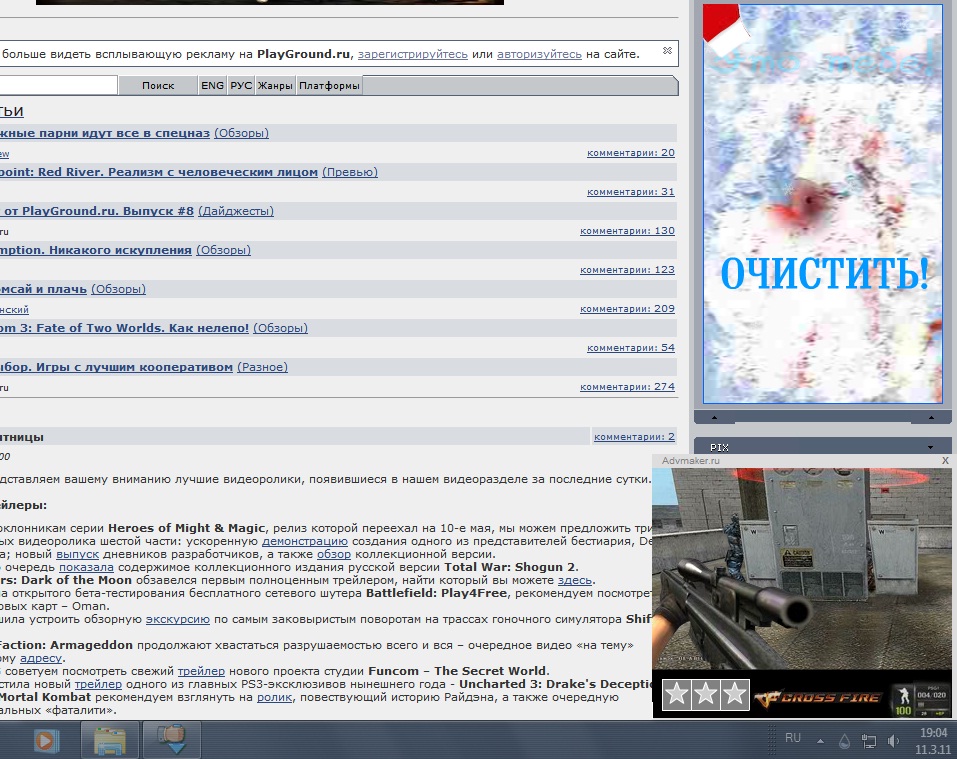Click in the search text field
The width and height of the screenshot is (957, 759).
58,86
